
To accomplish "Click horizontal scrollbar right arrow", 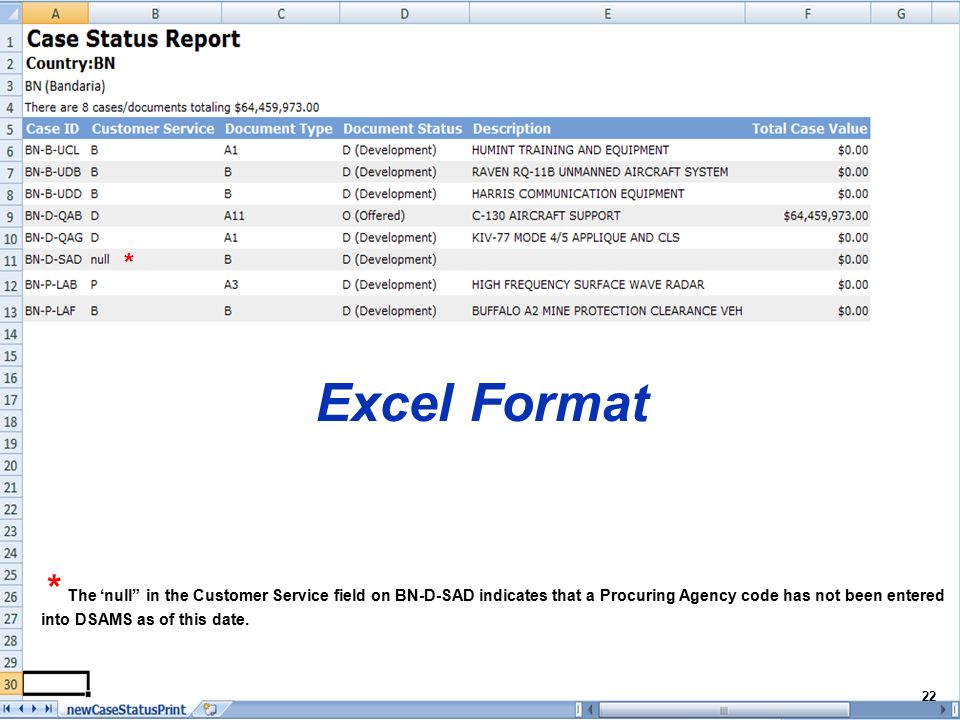I will (x=943, y=710).
